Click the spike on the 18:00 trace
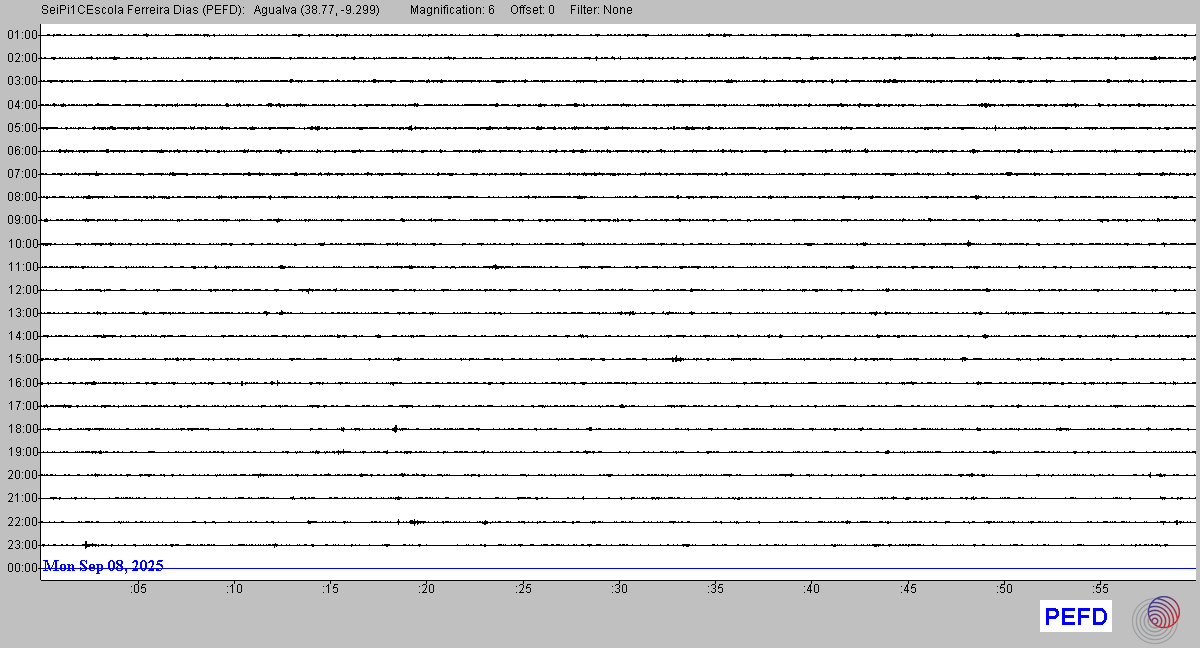The image size is (1200, 648). pos(396,429)
